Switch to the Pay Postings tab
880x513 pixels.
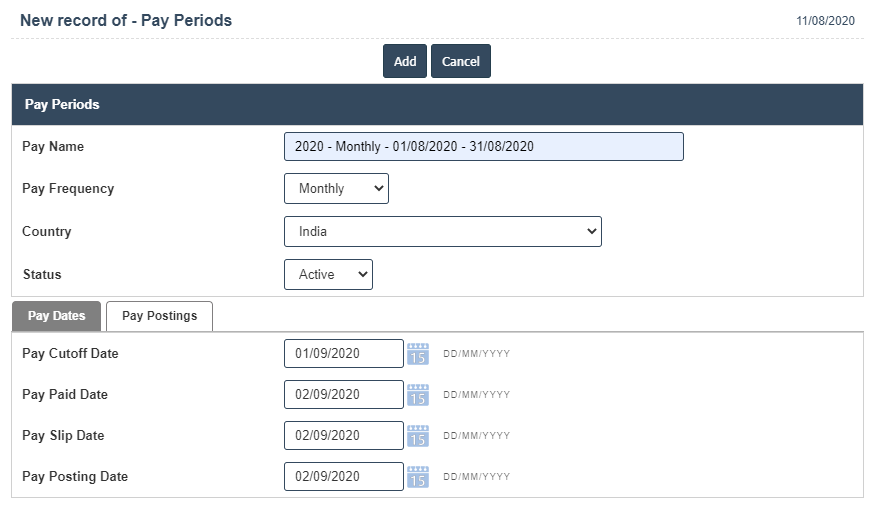pos(159,316)
